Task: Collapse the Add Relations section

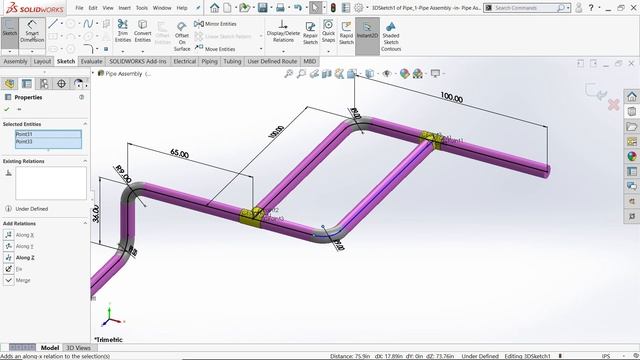Action: [85, 223]
